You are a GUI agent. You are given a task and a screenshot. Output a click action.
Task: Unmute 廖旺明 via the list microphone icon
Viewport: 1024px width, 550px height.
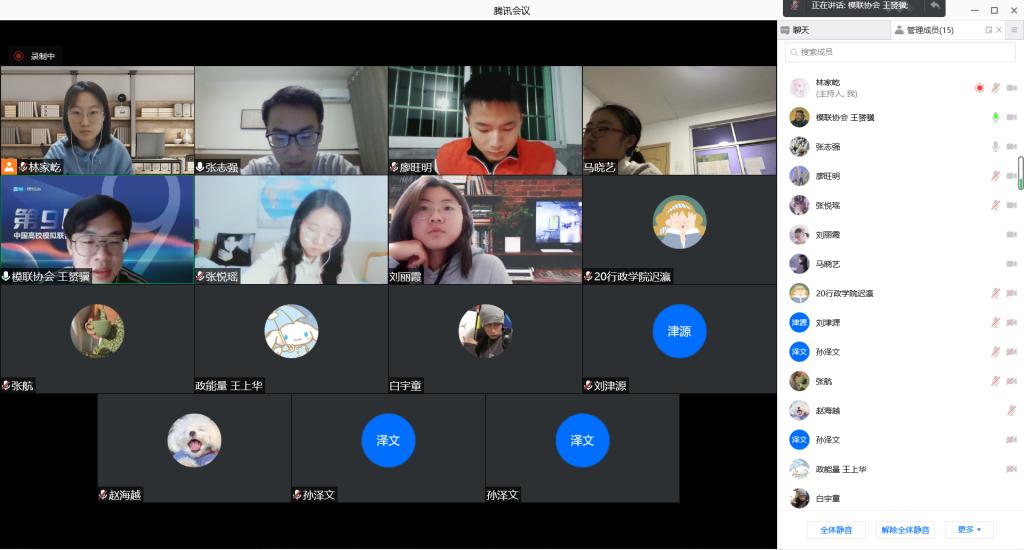pyautogui.click(x=995, y=176)
